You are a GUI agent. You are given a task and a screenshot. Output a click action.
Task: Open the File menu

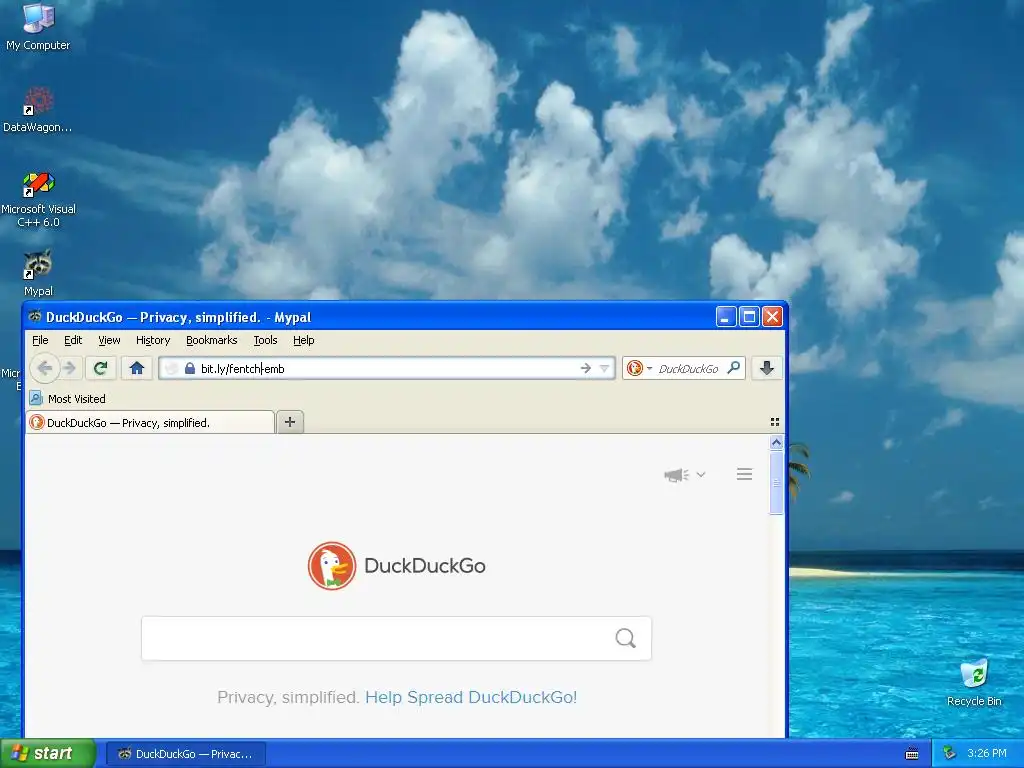pyautogui.click(x=40, y=340)
